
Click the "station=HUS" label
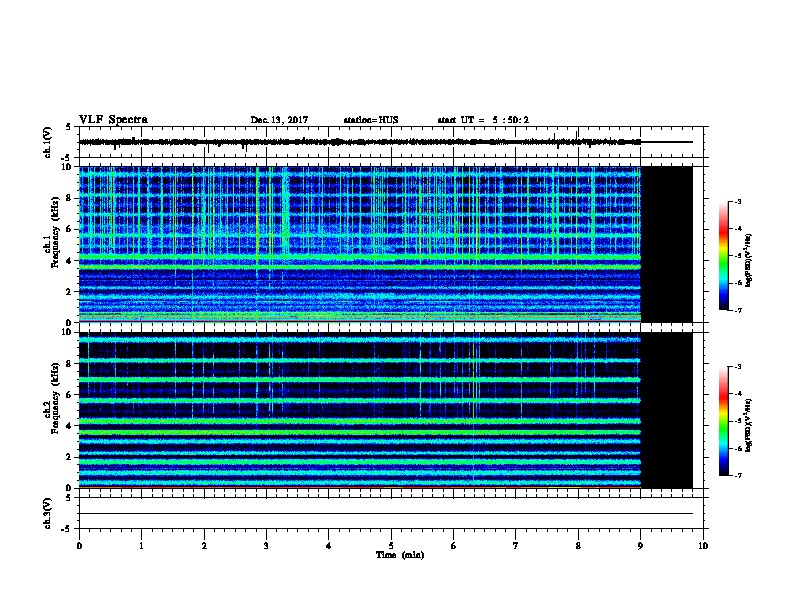pyautogui.click(x=371, y=120)
